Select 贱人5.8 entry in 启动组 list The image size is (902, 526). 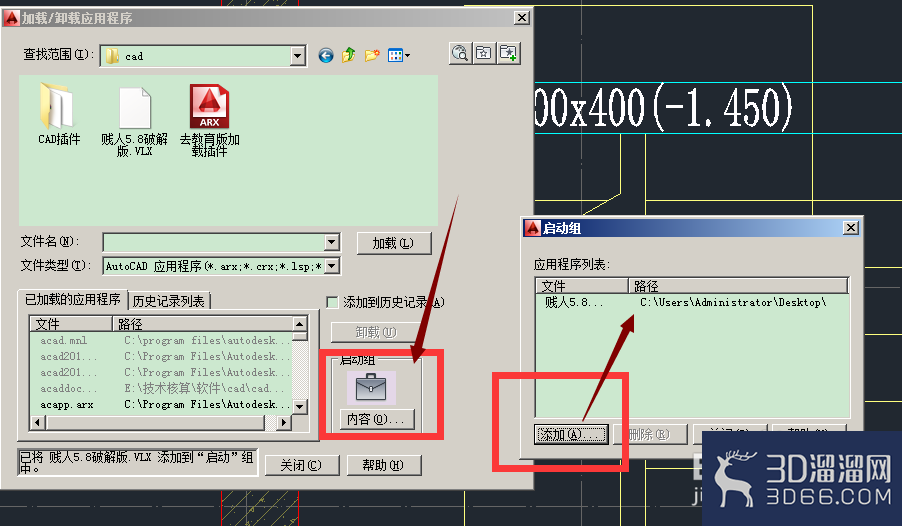(692, 302)
